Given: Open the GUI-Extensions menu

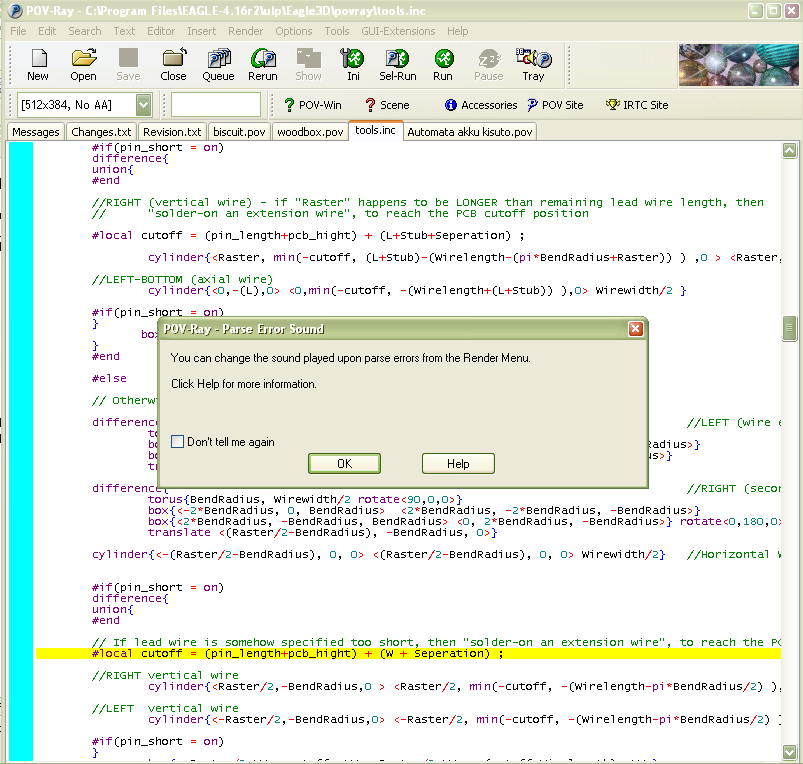Looking at the screenshot, I should 398,31.
